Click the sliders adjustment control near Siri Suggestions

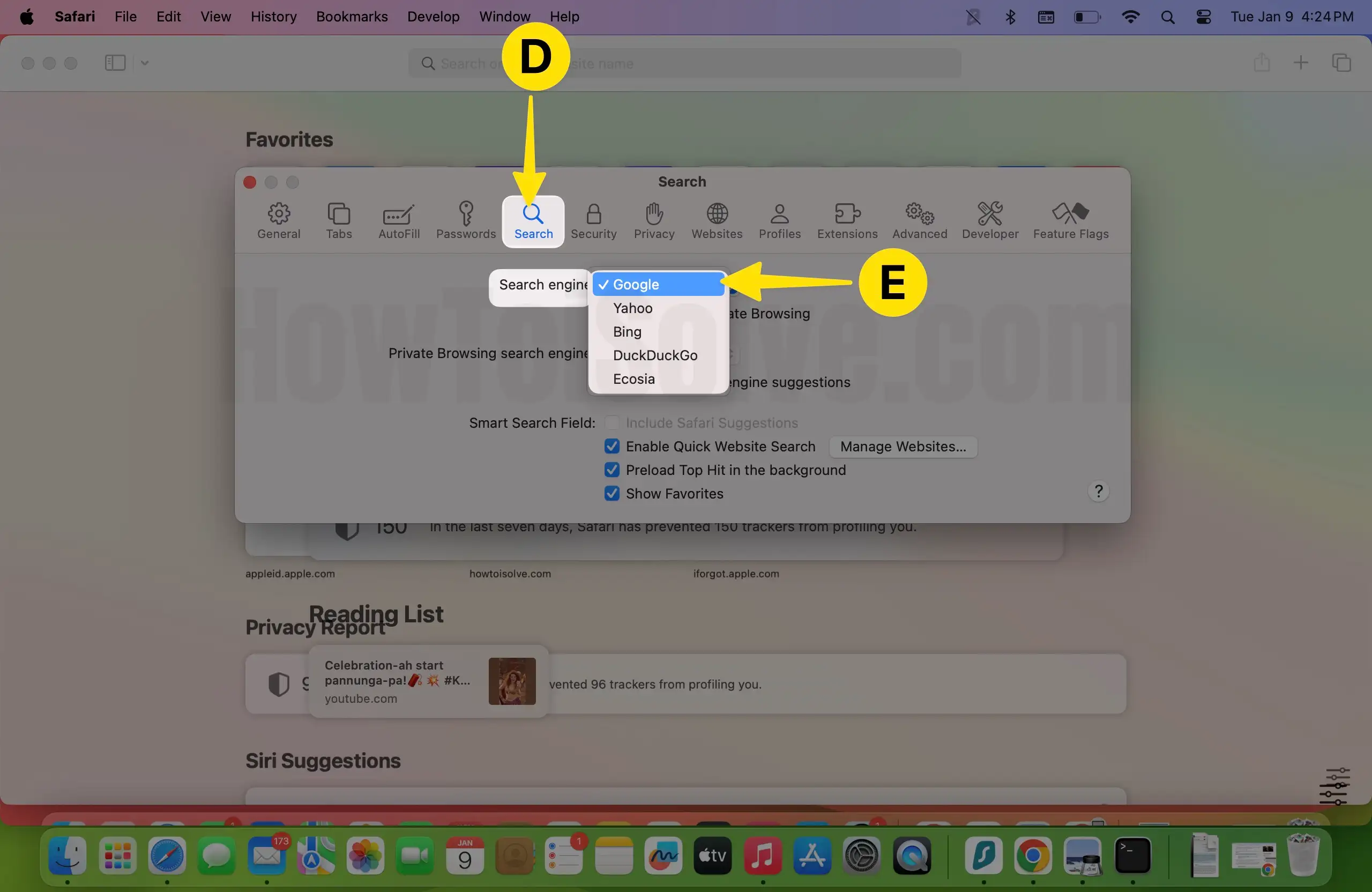(1335, 786)
